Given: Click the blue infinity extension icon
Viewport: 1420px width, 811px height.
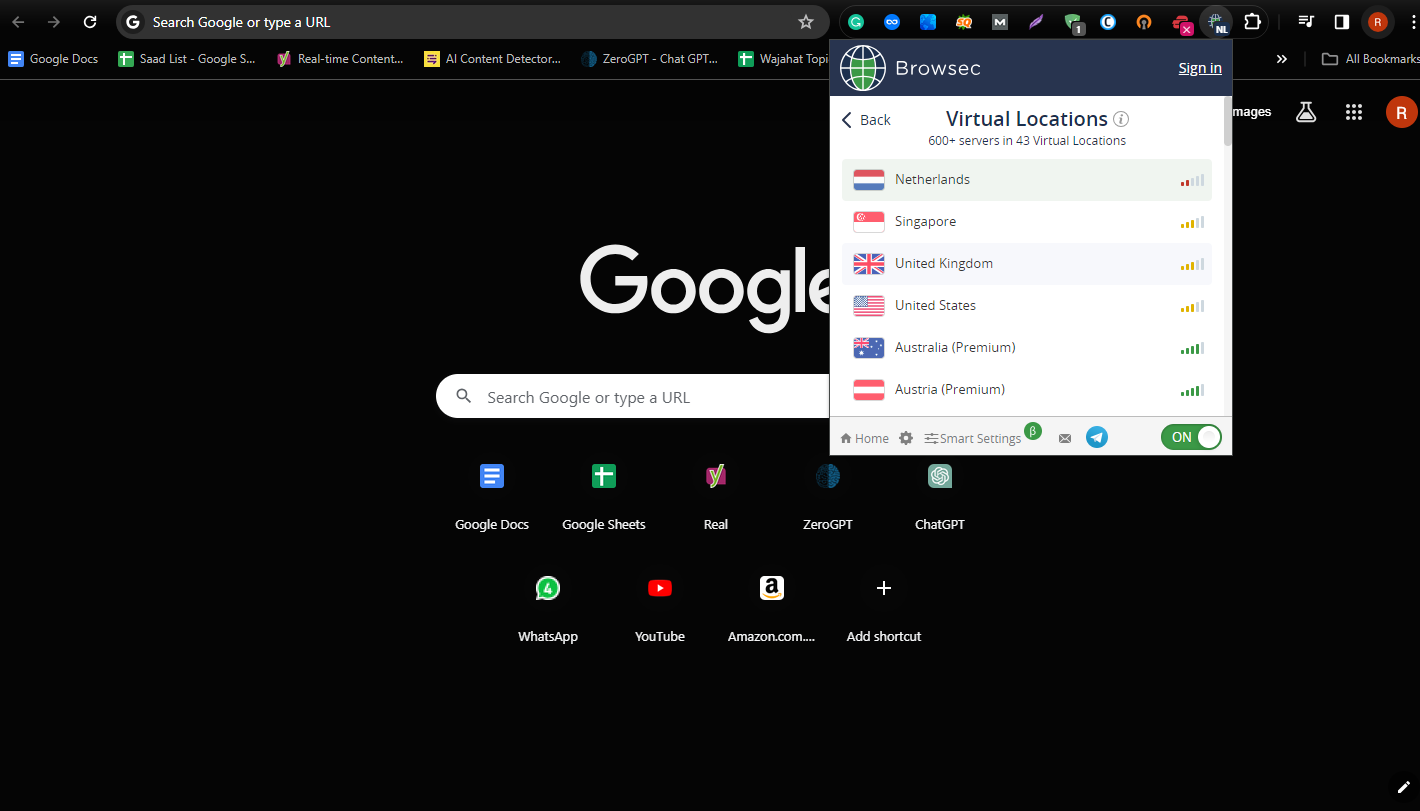Looking at the screenshot, I should [892, 22].
